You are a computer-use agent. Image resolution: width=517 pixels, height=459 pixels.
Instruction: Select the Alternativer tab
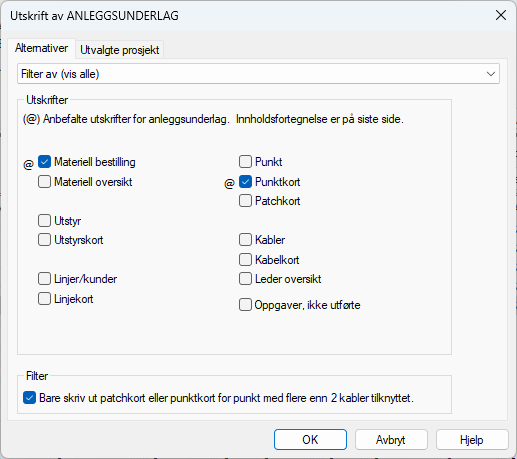(41, 48)
